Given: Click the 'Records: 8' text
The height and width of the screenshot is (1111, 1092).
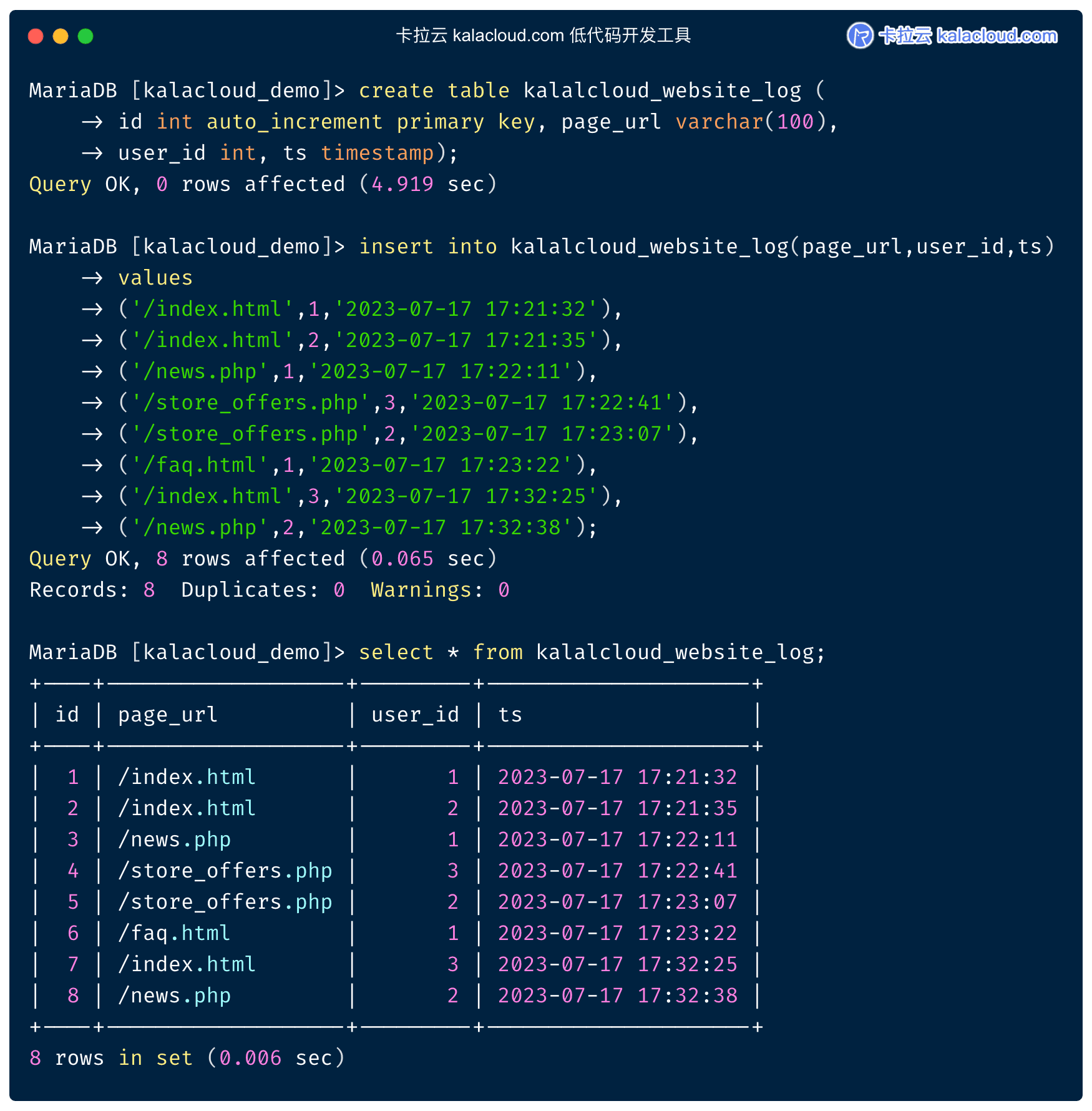Looking at the screenshot, I should tap(92, 590).
